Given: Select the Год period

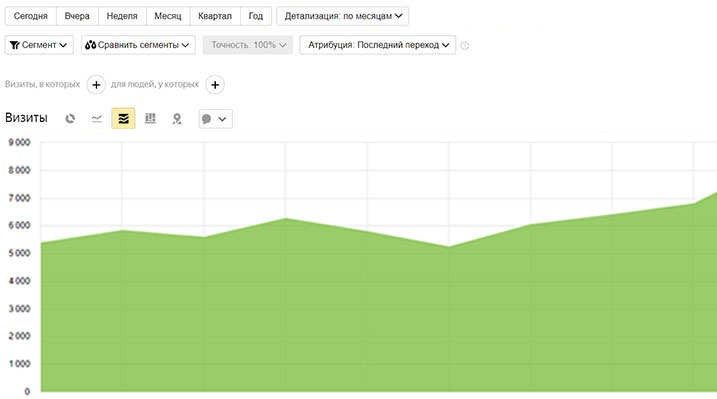Looking at the screenshot, I should pos(256,16).
